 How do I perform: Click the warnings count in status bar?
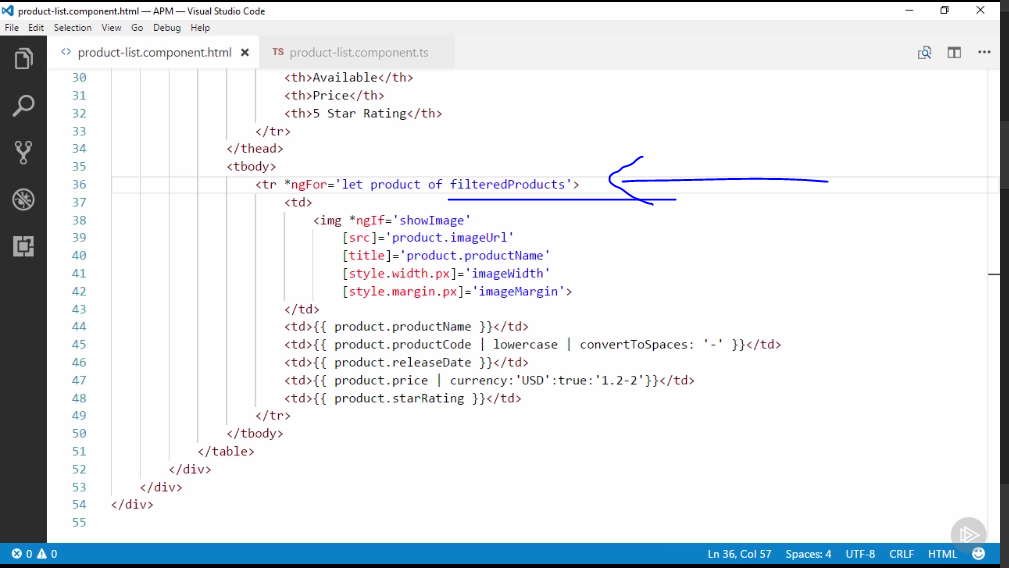coord(47,554)
